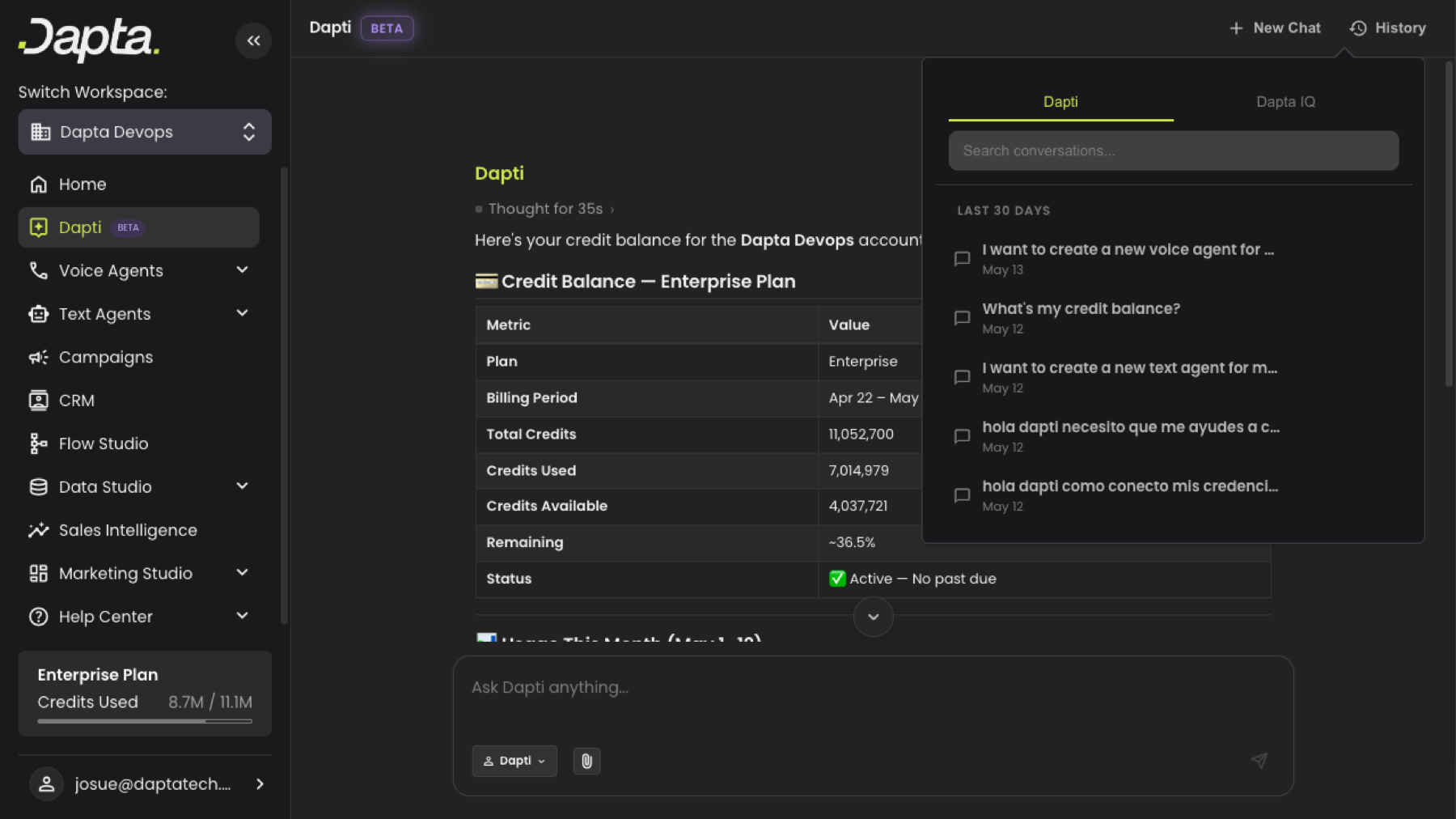Image resolution: width=1456 pixels, height=819 pixels.
Task: Expand the Marketing Studio menu
Action: (x=138, y=574)
